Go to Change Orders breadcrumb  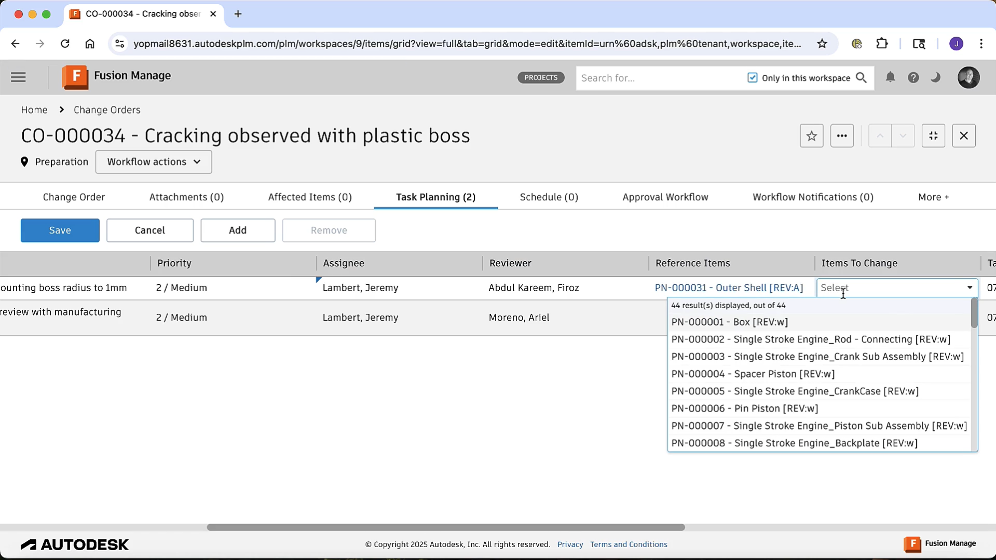107,110
